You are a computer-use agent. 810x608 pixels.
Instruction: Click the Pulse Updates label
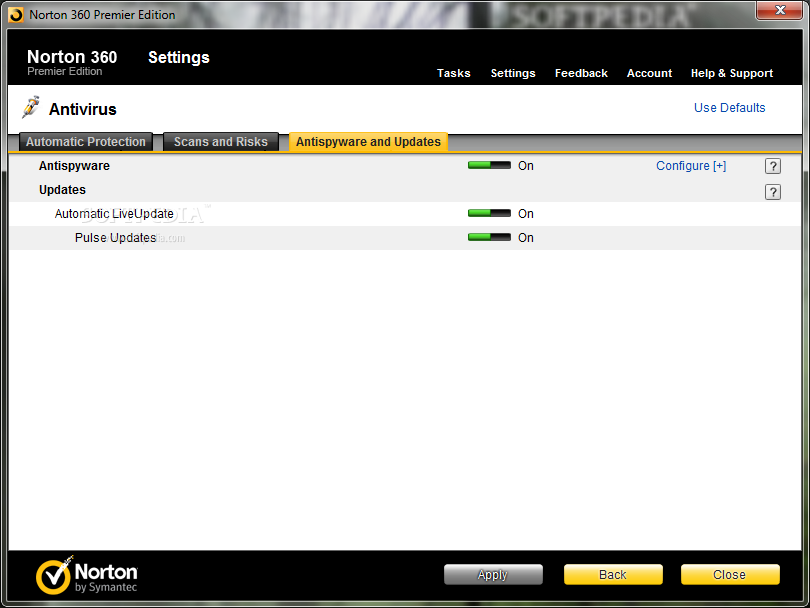pos(116,238)
